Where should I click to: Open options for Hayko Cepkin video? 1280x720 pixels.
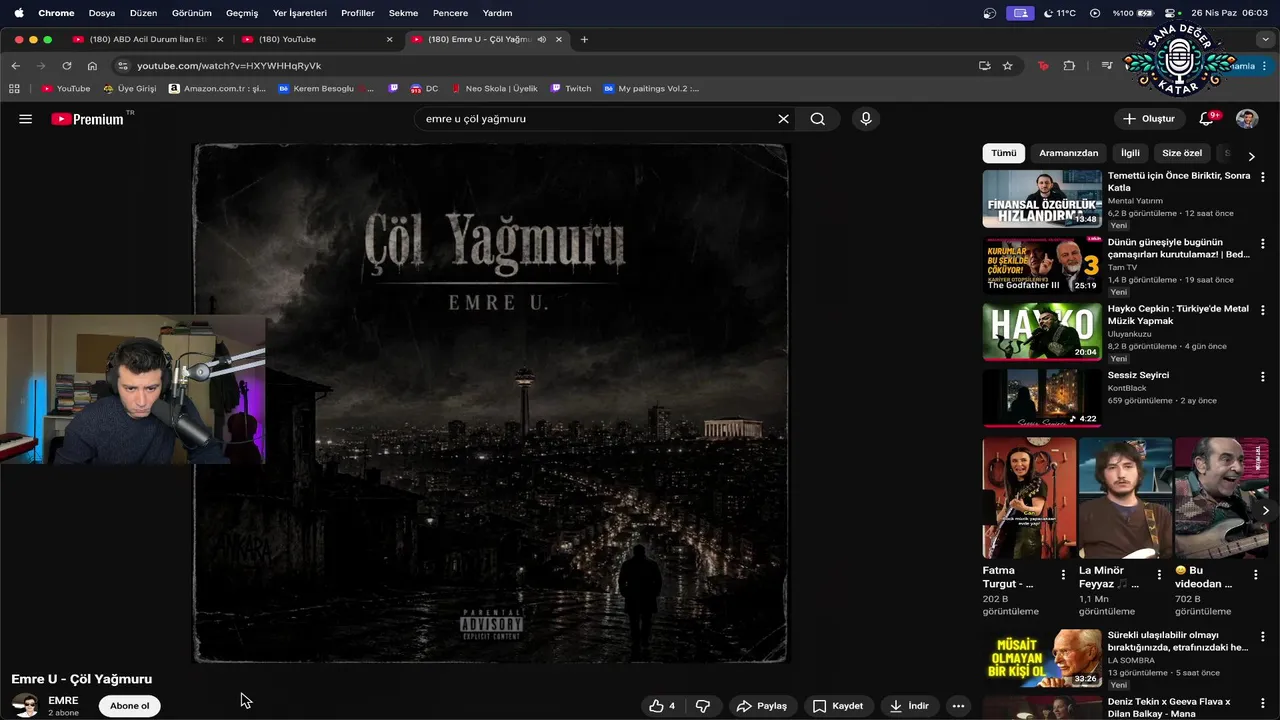tap(1262, 310)
